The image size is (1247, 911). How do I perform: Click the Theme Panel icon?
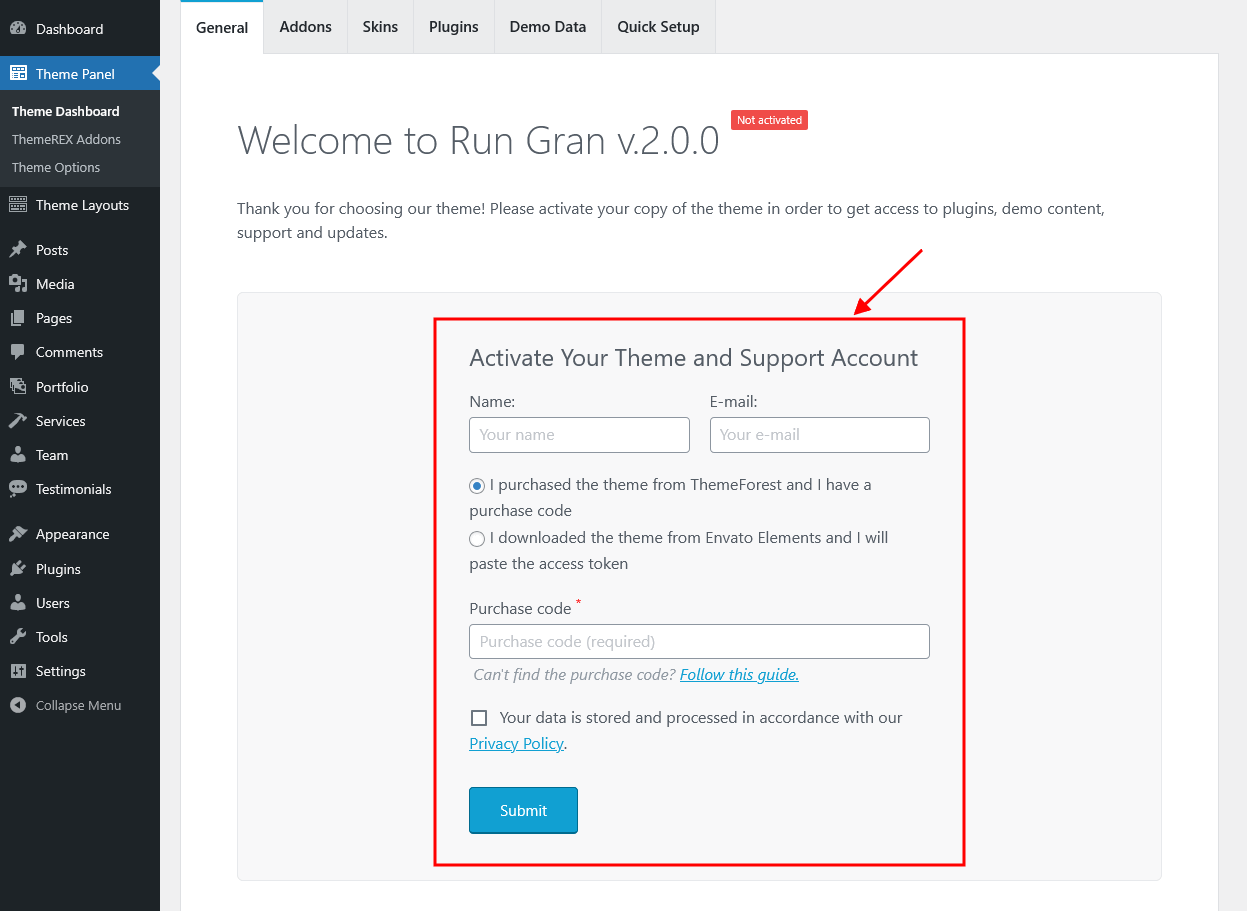point(18,73)
